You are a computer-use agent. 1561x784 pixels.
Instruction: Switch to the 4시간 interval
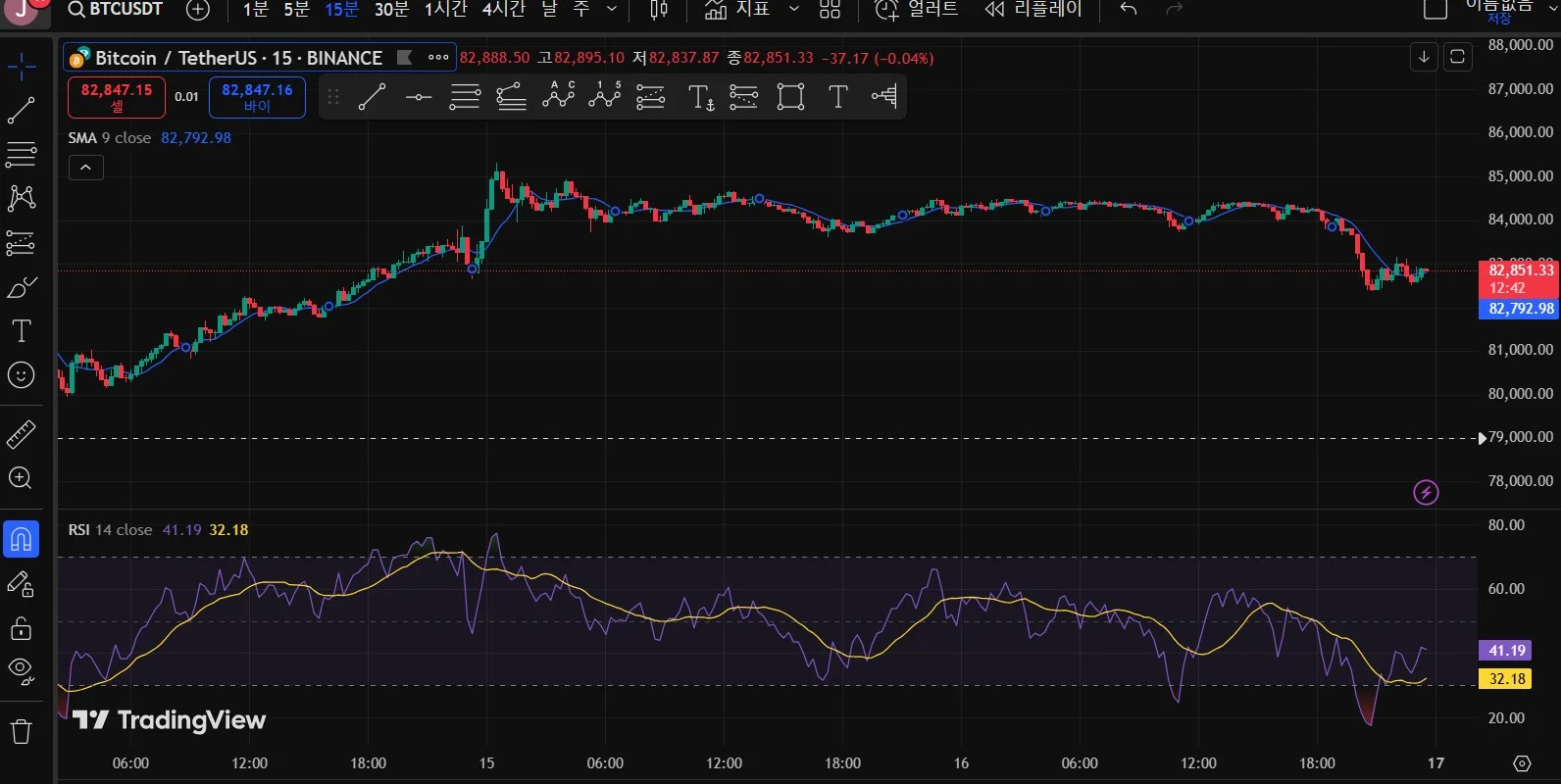504,10
